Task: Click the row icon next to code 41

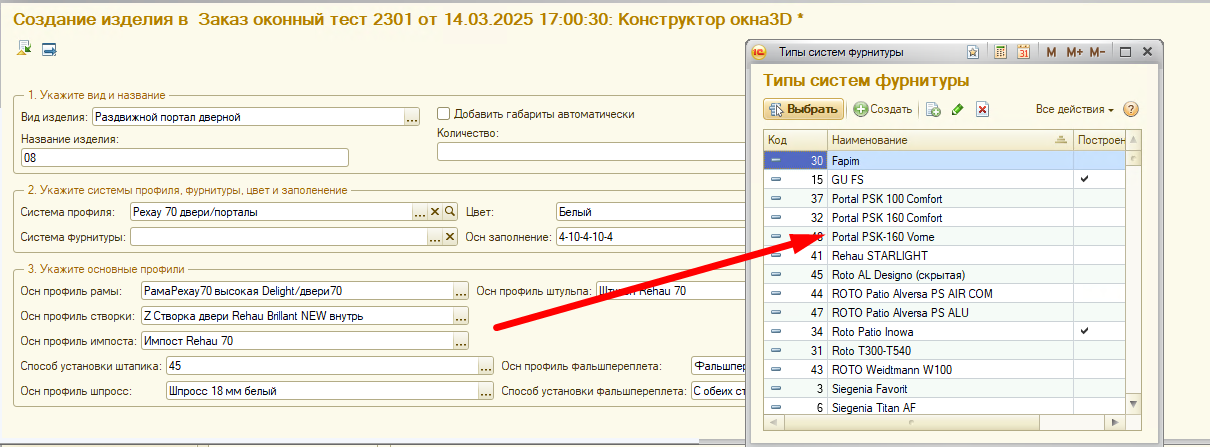Action: (x=775, y=255)
